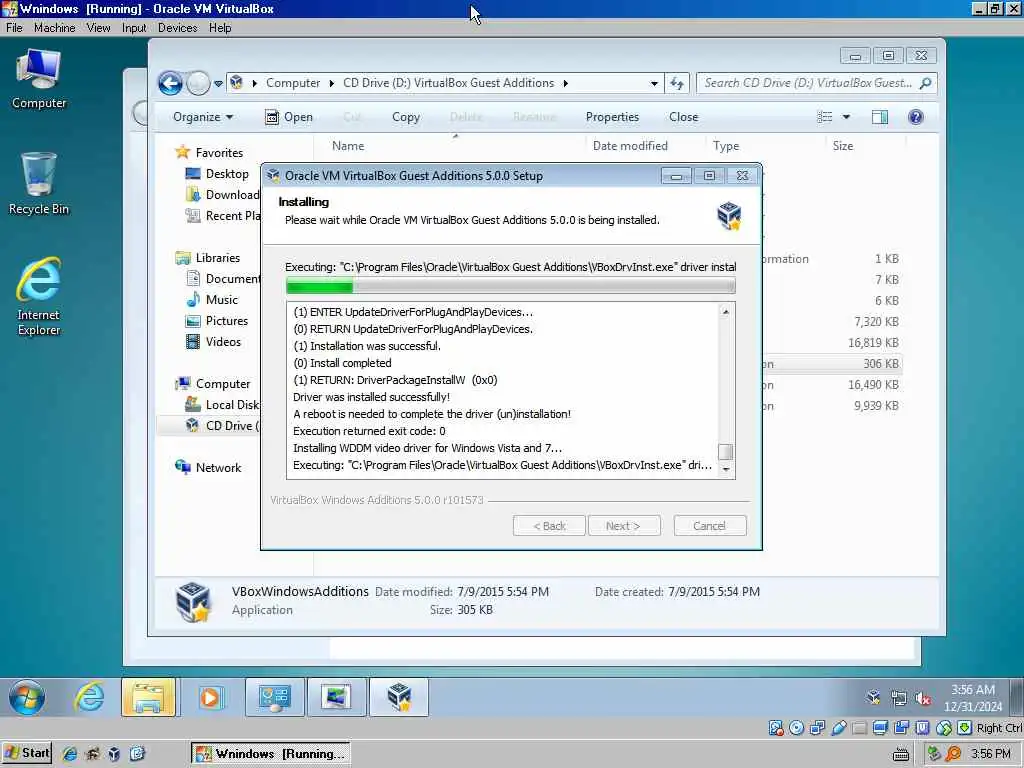Screen dimensions: 1024x768
Task: Open the Devices menu in VirtualBox
Action: point(177,27)
